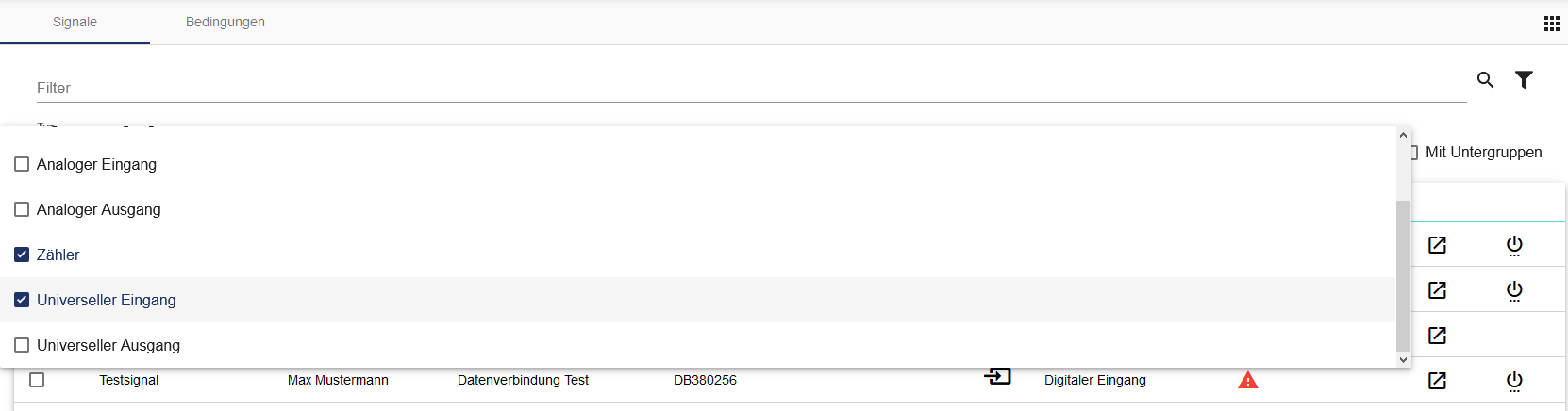This screenshot has height=411, width=1568.
Task: Deselect Universeller Eingang option in list
Action: (22, 300)
